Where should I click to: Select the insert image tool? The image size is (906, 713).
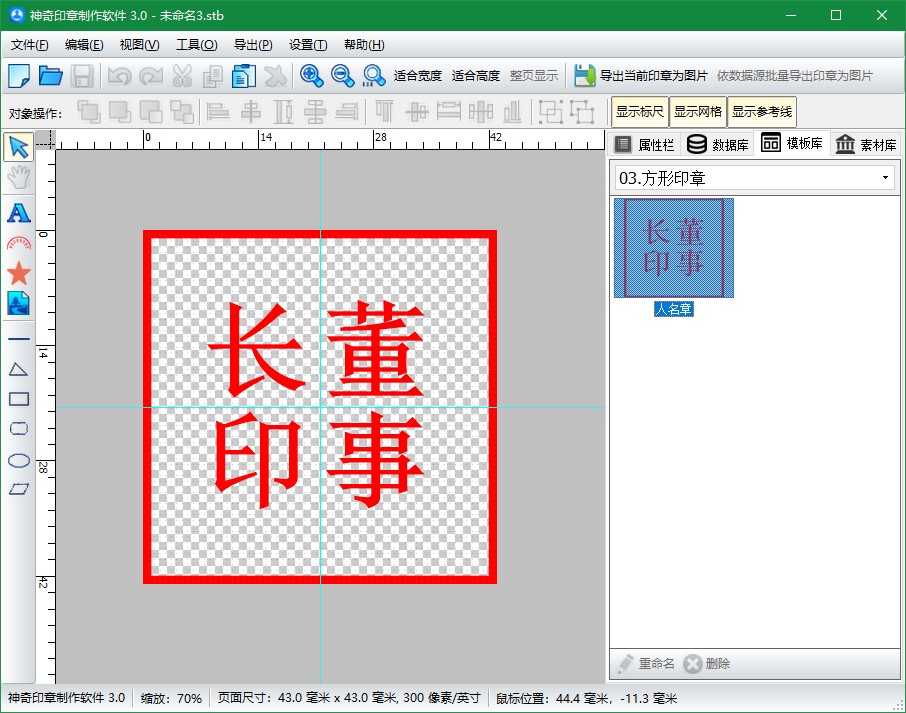point(18,303)
